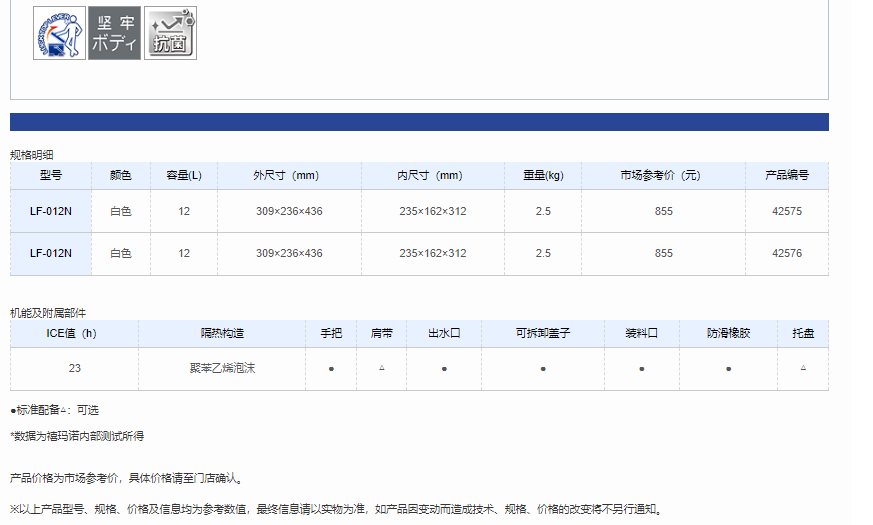Select the 规格明细 section heading
The image size is (873, 525).
click(32, 155)
